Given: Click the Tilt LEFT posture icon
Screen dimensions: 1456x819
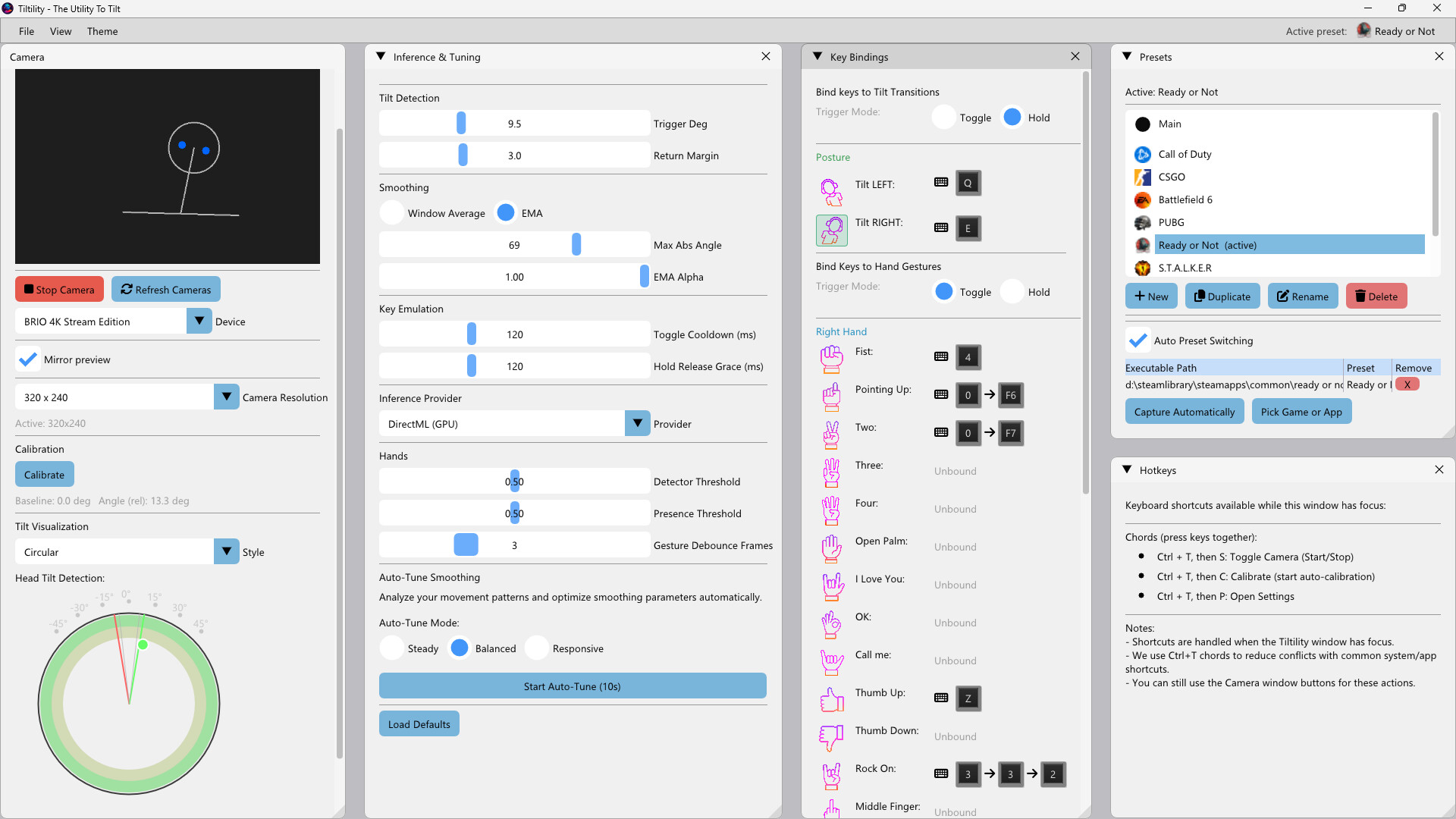Looking at the screenshot, I should click(x=831, y=192).
